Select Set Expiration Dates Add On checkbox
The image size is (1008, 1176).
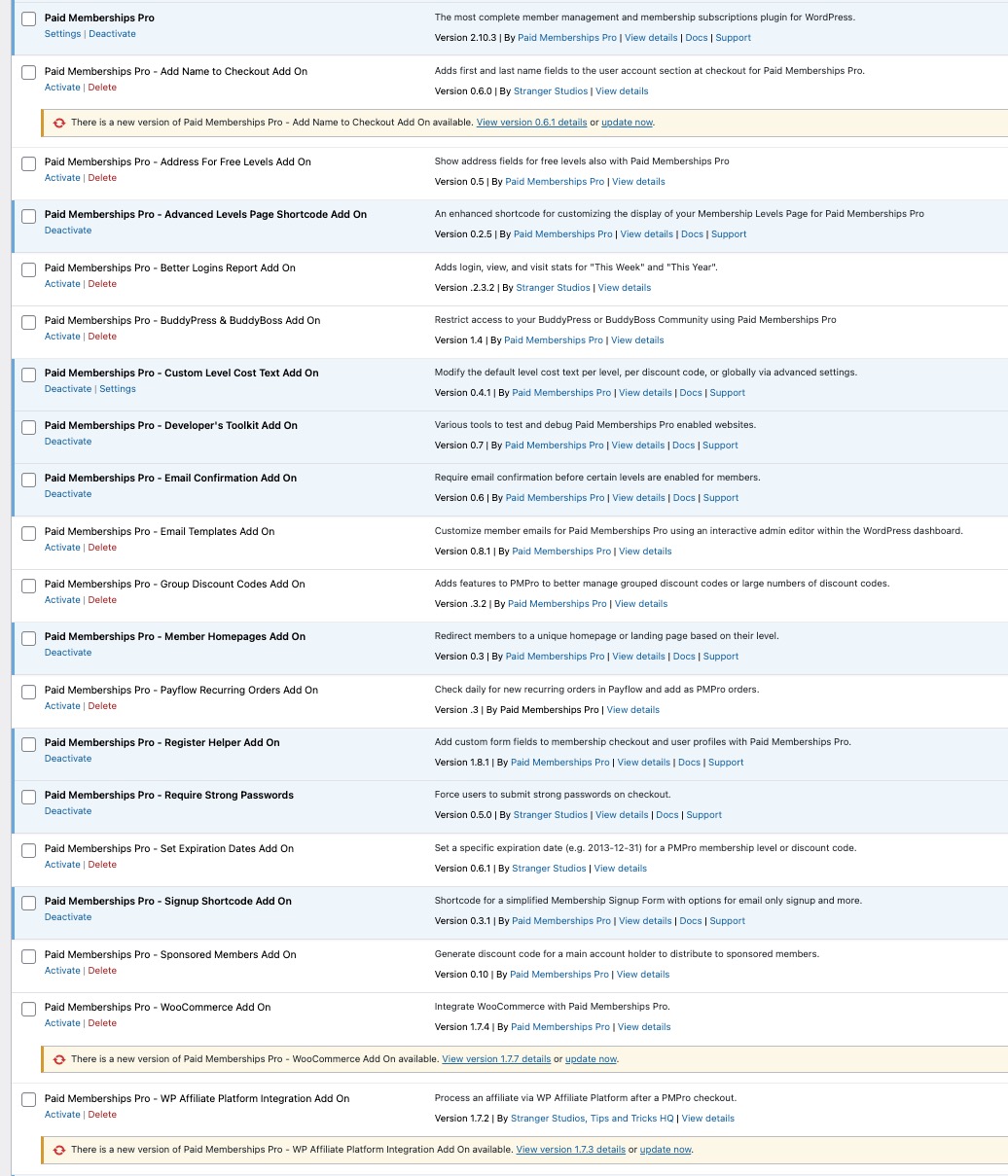tap(28, 850)
